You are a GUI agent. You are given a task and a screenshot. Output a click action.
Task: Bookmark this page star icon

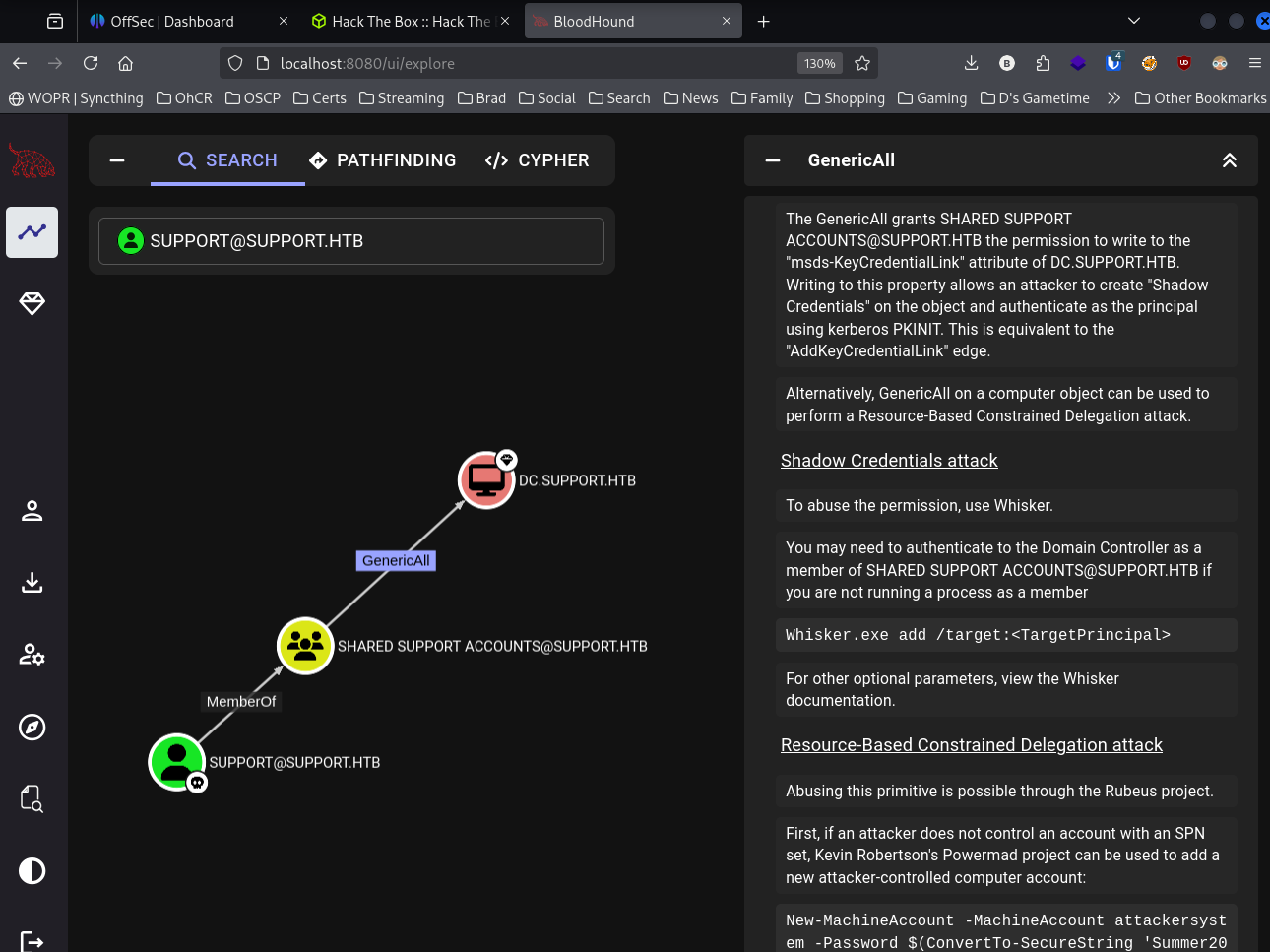862,63
